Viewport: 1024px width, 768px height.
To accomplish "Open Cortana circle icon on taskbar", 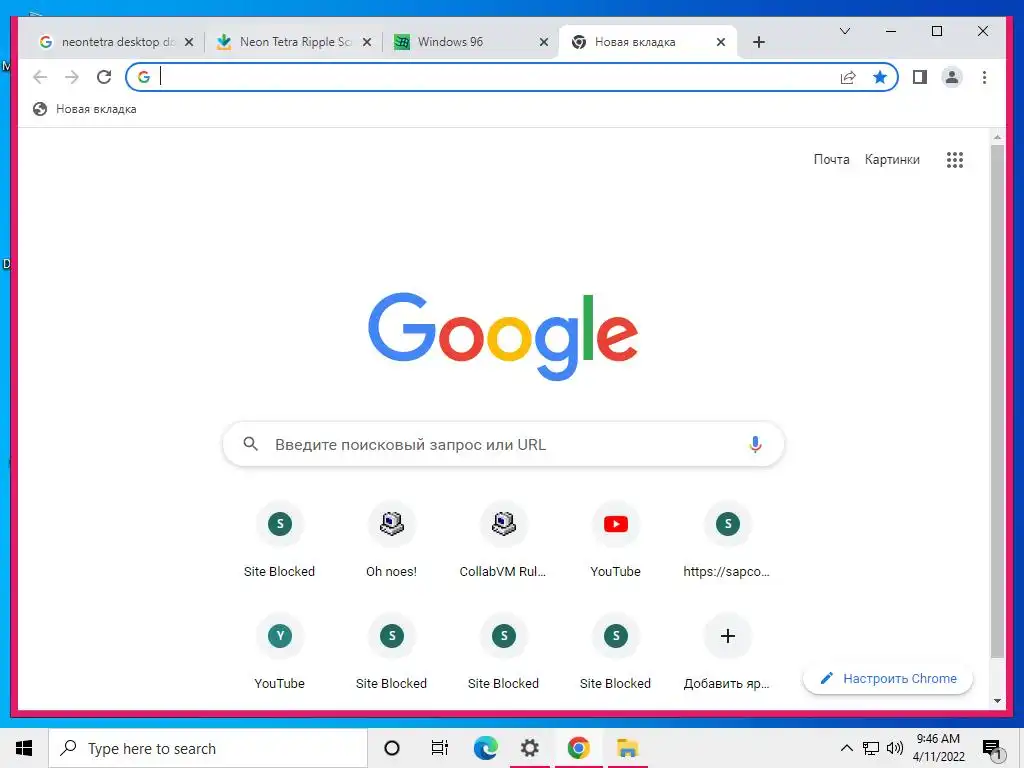I will click(x=391, y=748).
